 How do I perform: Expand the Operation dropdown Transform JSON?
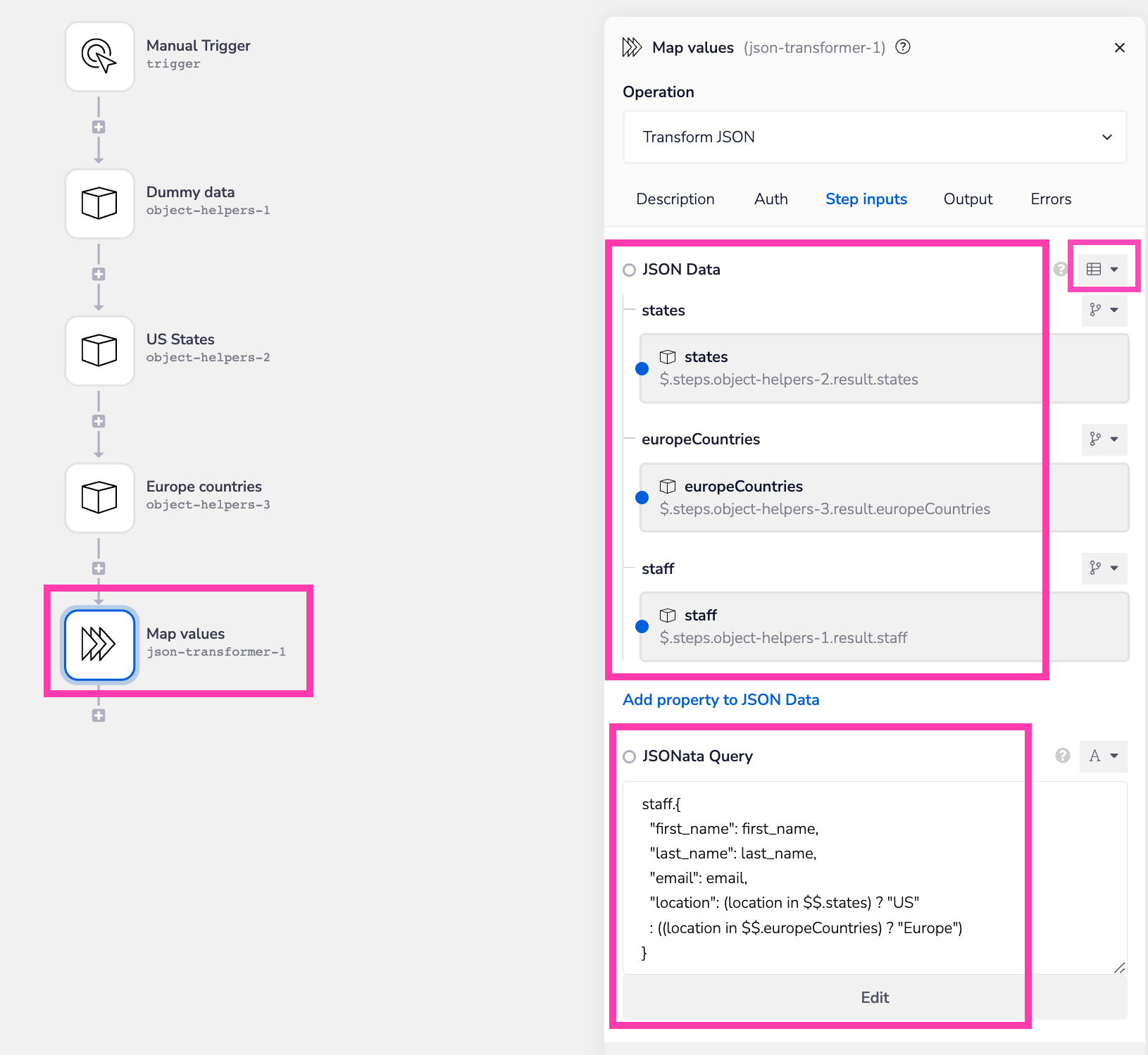[875, 137]
